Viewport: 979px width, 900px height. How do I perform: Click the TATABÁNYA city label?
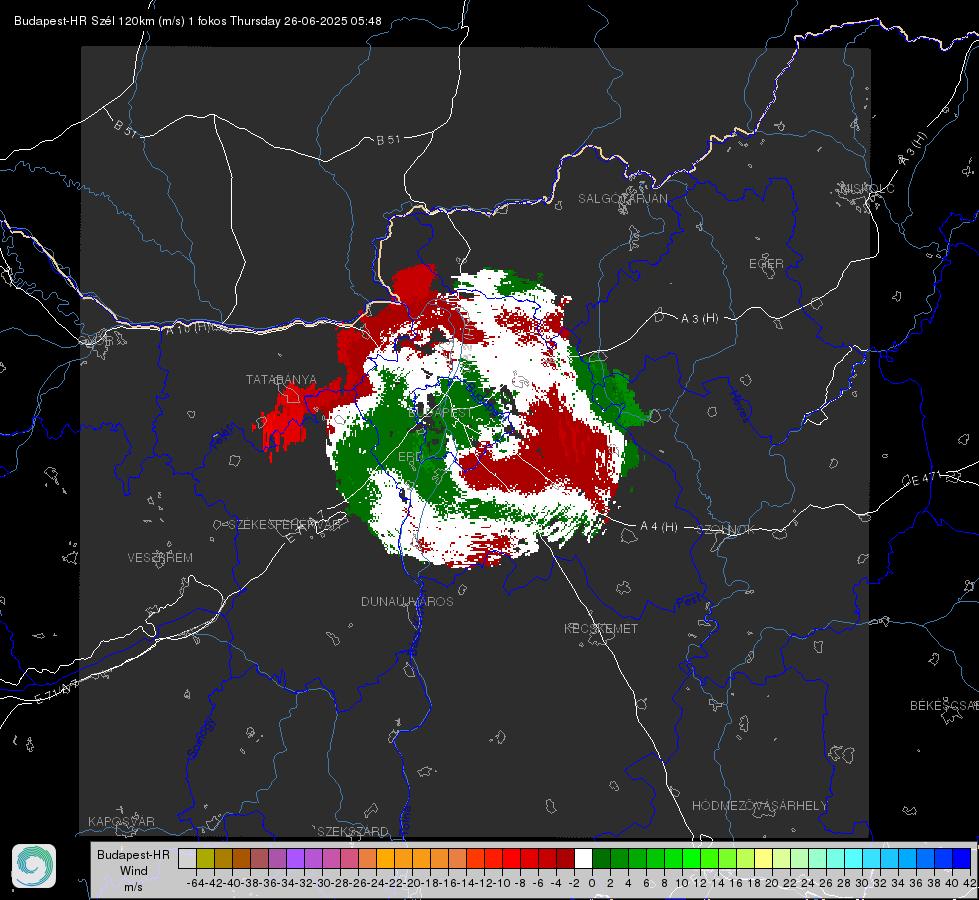(x=281, y=380)
